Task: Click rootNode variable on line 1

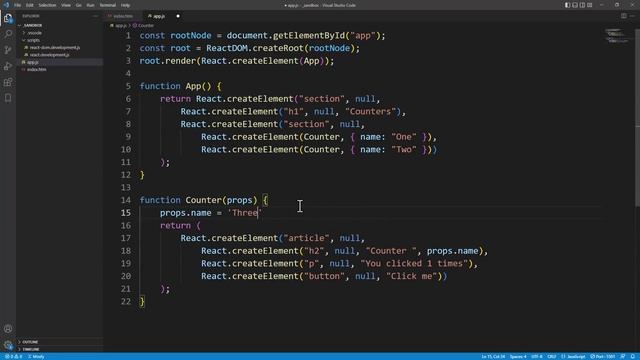Action: click(x=191, y=36)
